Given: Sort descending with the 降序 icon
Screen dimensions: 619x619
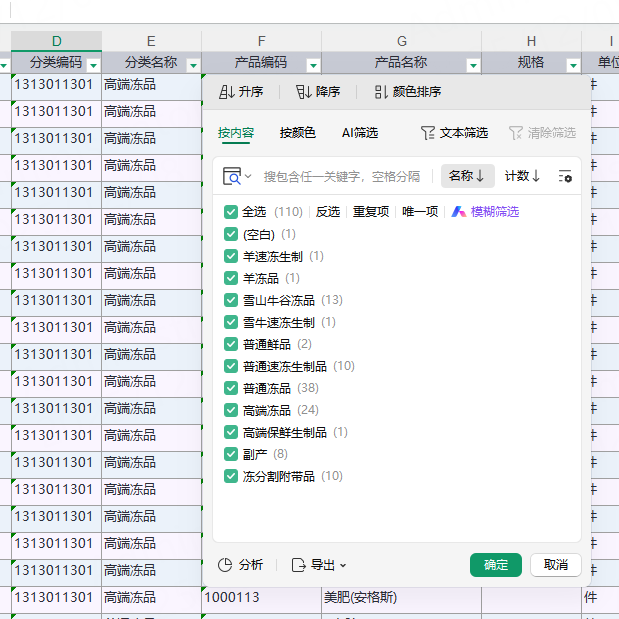Looking at the screenshot, I should coord(304,92).
